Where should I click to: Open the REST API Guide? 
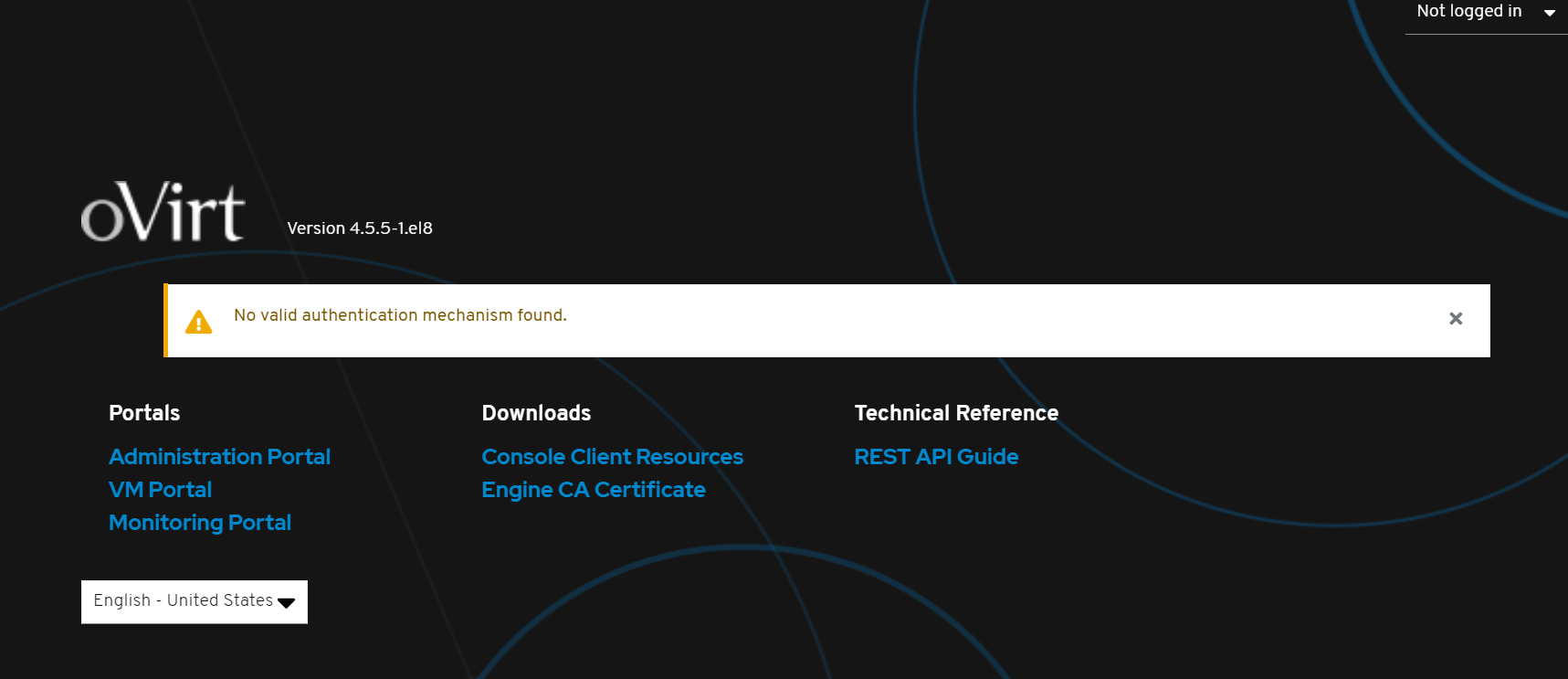pyautogui.click(x=936, y=457)
